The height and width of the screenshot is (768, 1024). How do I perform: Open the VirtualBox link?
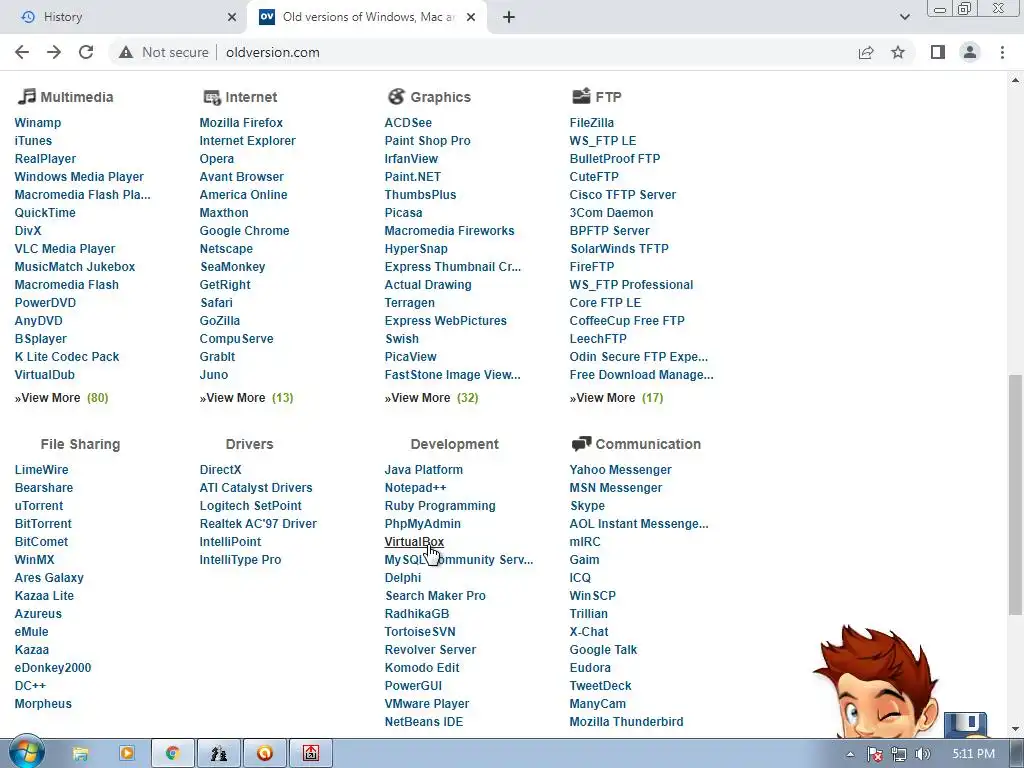tap(414, 541)
